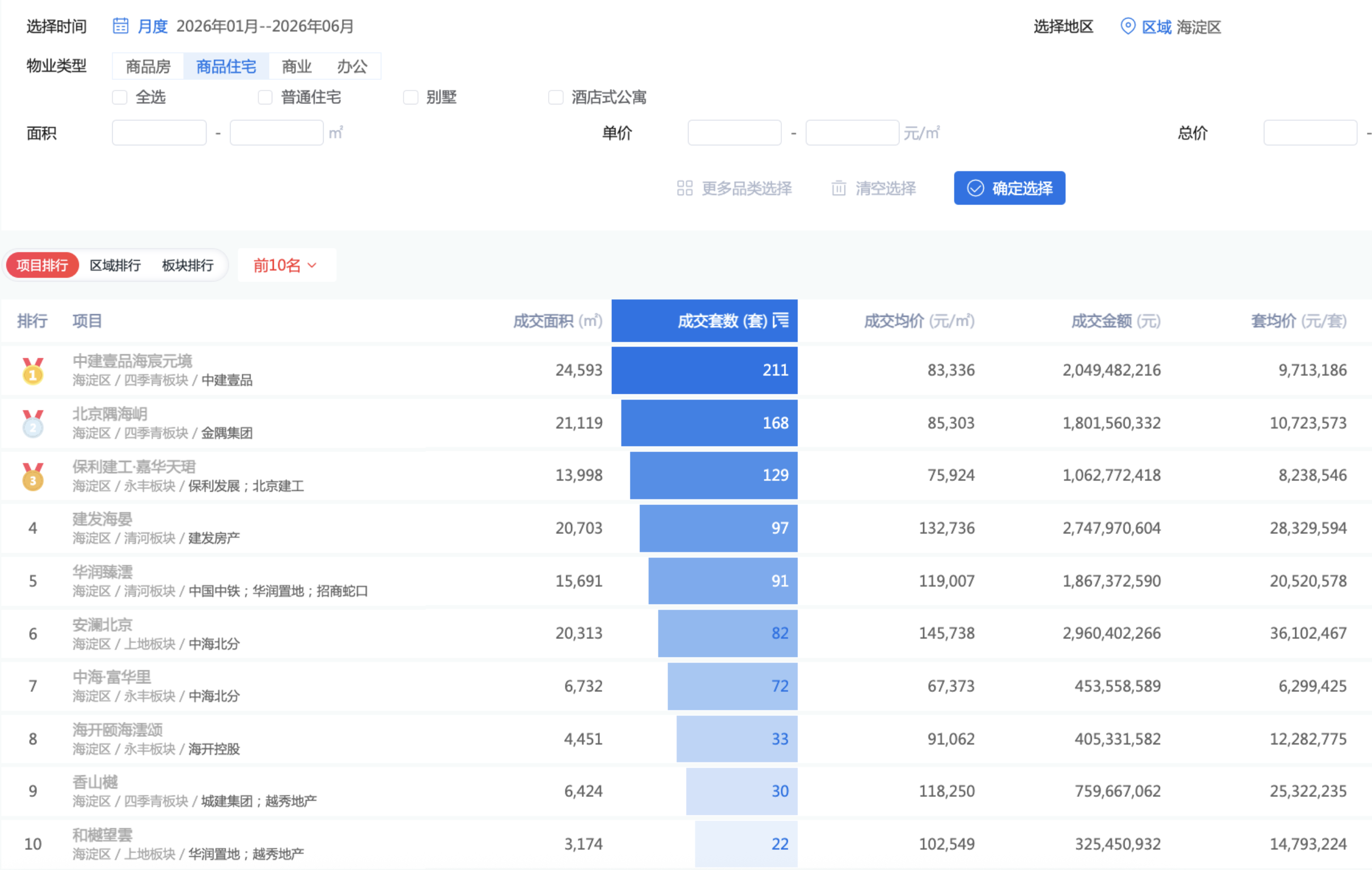Screen dimensions: 1372x870
Task: Open project 华润臻澐
Action: pyautogui.click(x=103, y=572)
